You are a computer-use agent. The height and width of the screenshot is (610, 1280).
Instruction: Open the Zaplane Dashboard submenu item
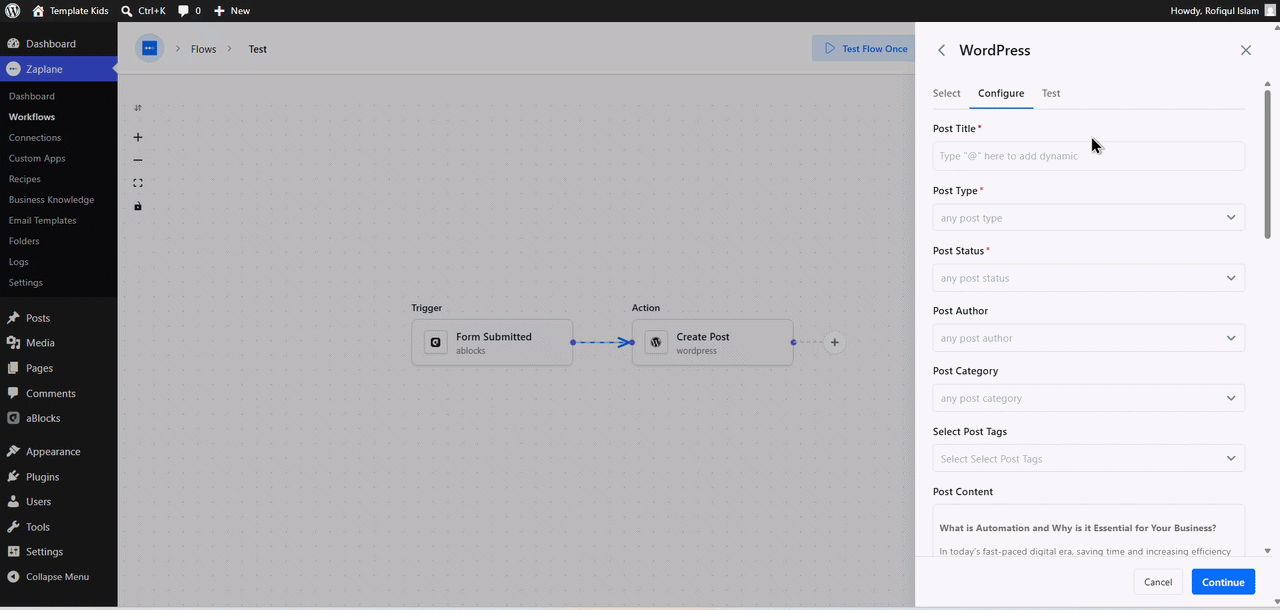coord(32,96)
